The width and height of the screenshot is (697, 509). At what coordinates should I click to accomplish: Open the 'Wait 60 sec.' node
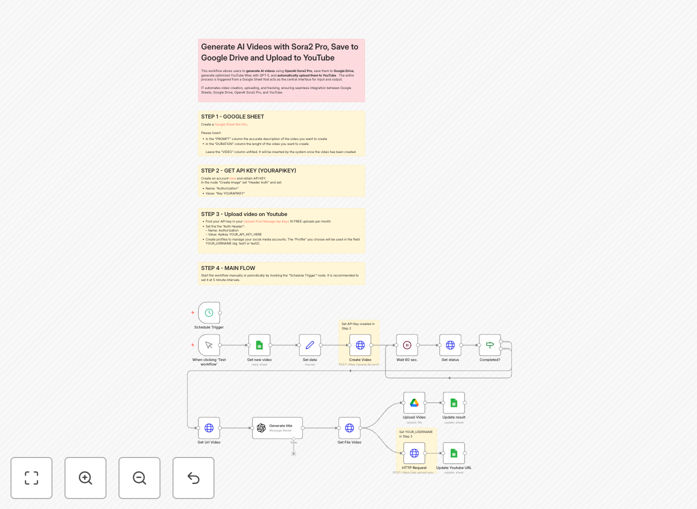pyautogui.click(x=407, y=345)
